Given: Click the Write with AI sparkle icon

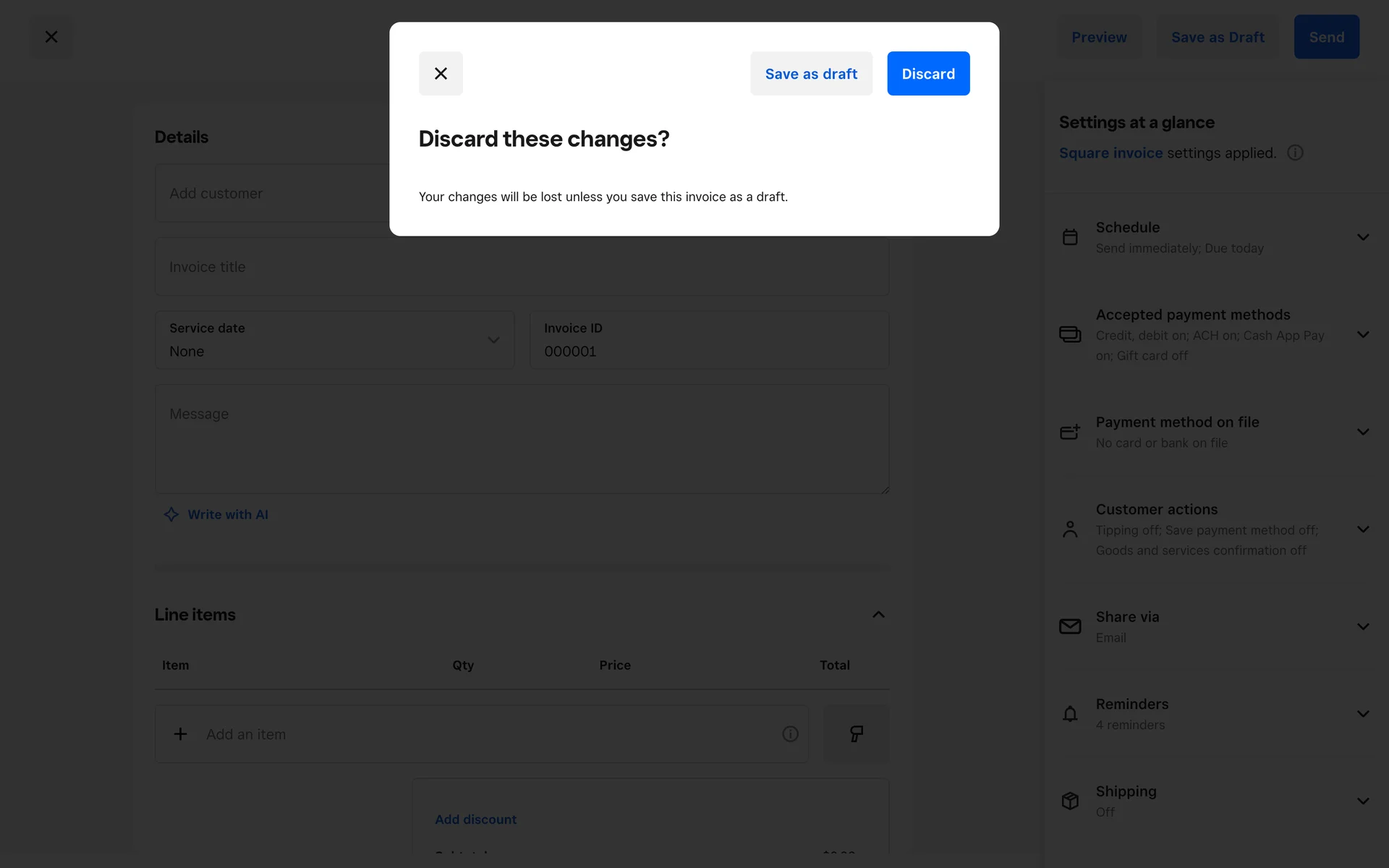Looking at the screenshot, I should point(171,514).
